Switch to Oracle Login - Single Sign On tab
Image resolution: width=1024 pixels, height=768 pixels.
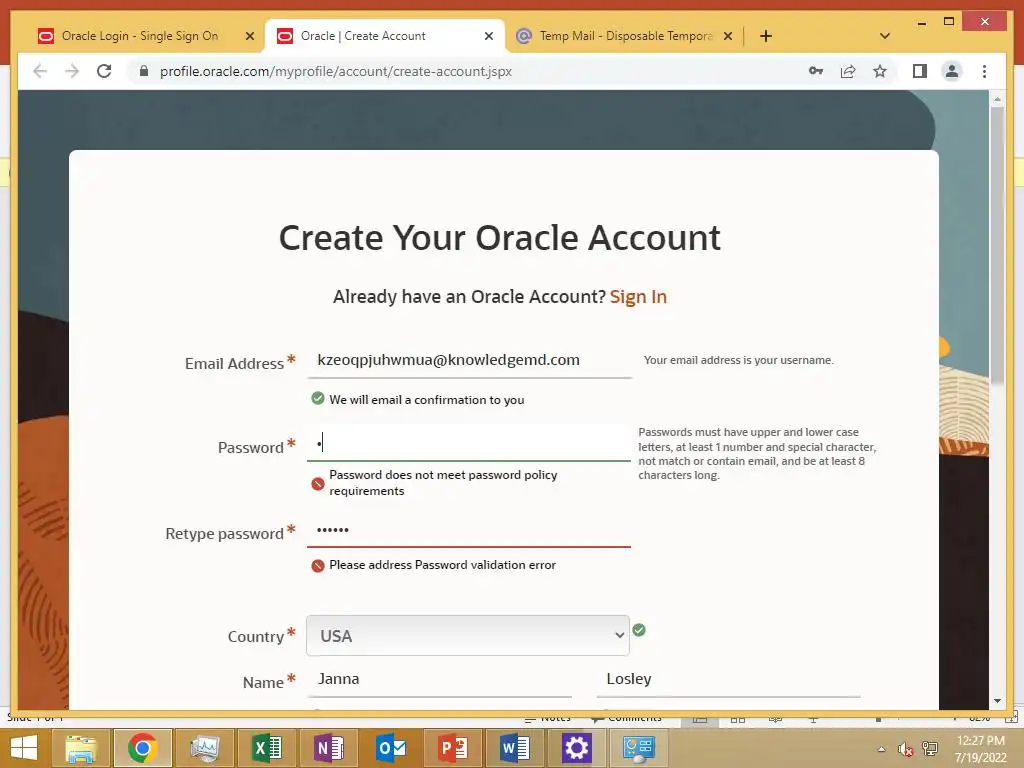[x=139, y=36]
